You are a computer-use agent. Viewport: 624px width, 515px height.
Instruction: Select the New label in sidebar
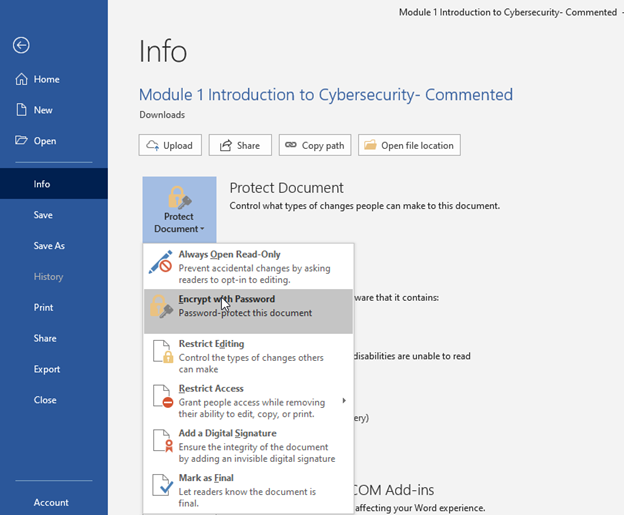tap(43, 110)
